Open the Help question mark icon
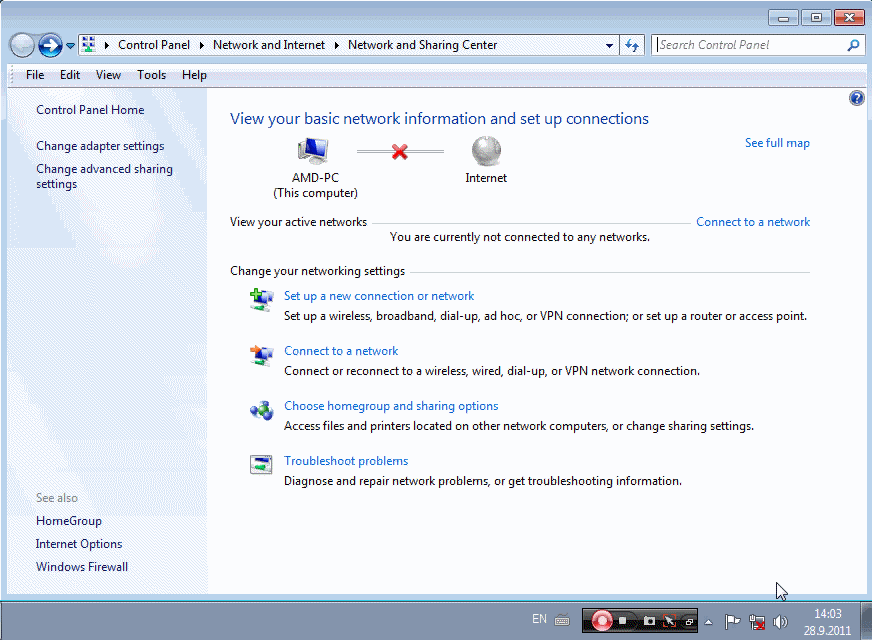The image size is (872, 640). tap(856, 98)
